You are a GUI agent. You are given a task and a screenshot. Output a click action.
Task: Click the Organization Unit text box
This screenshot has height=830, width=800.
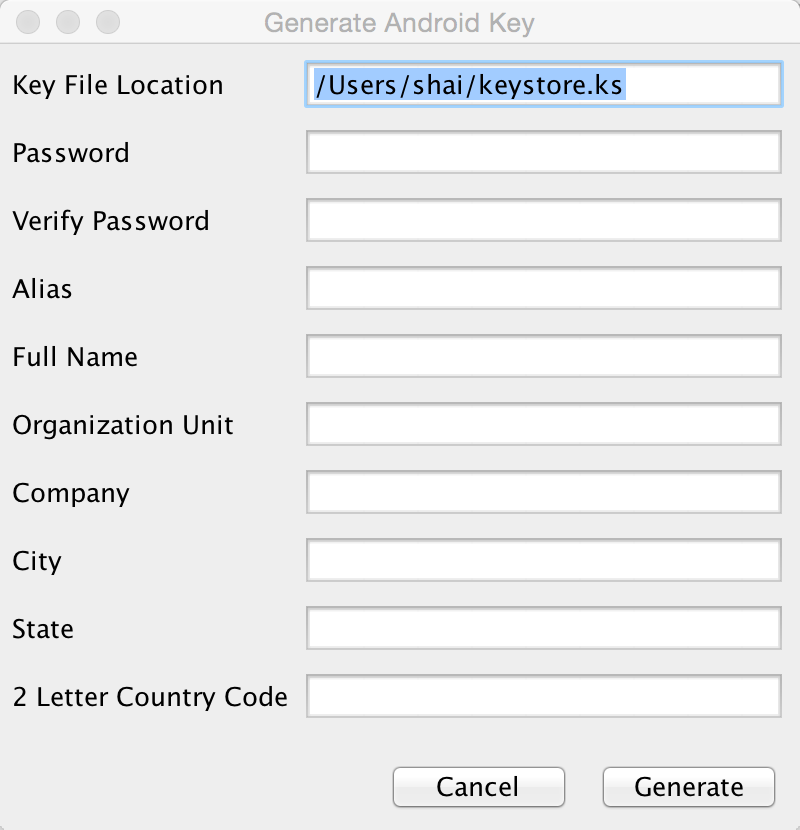point(543,424)
